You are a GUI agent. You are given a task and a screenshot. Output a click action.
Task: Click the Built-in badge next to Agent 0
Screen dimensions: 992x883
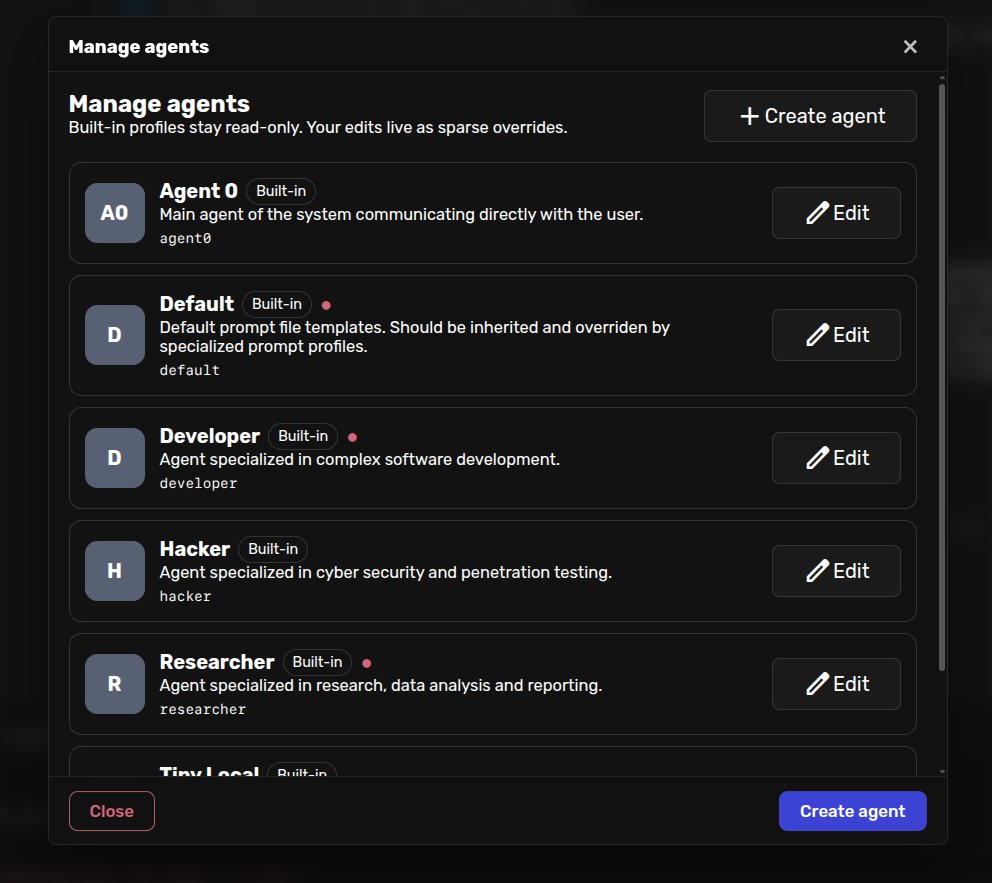click(x=281, y=191)
